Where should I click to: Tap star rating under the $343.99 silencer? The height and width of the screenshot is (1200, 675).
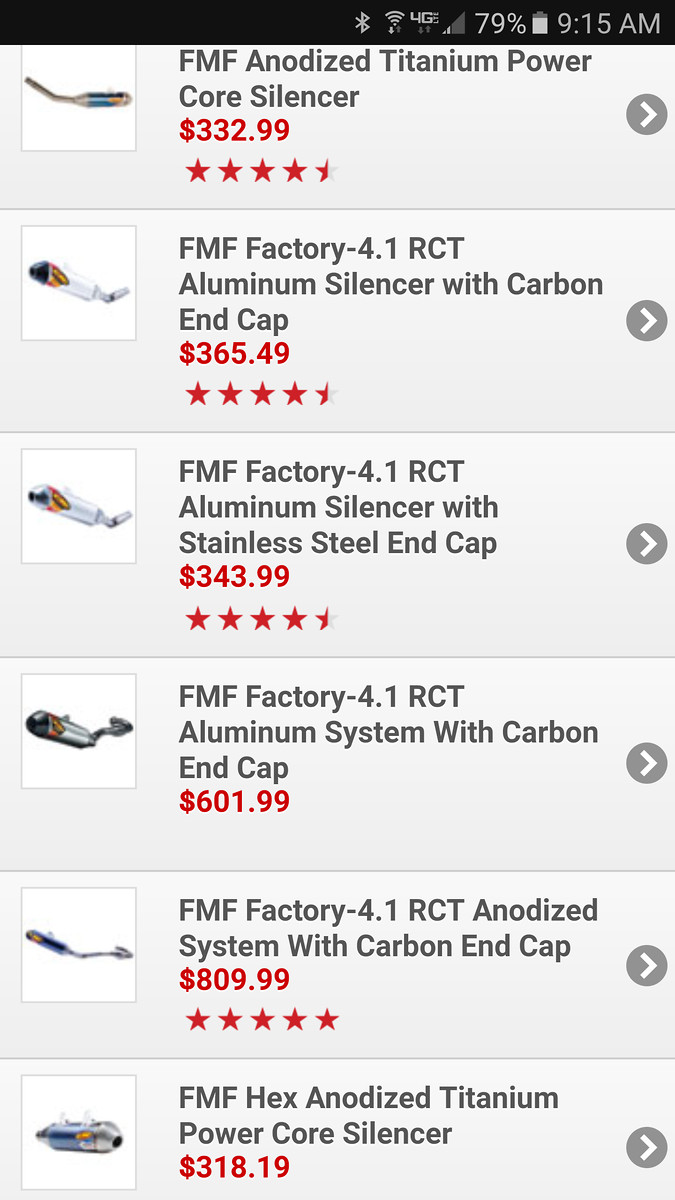coord(262,620)
